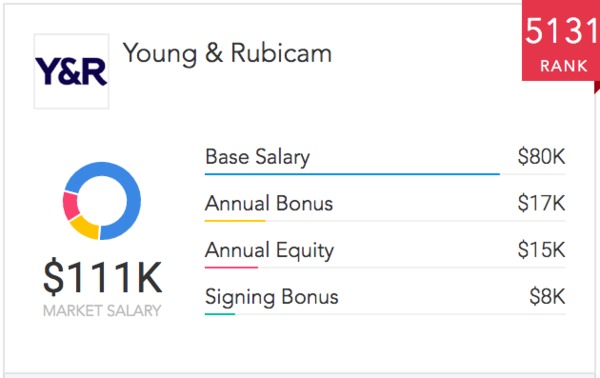Click the pink Annual Equity bar
The height and width of the screenshot is (378, 600).
(231, 267)
